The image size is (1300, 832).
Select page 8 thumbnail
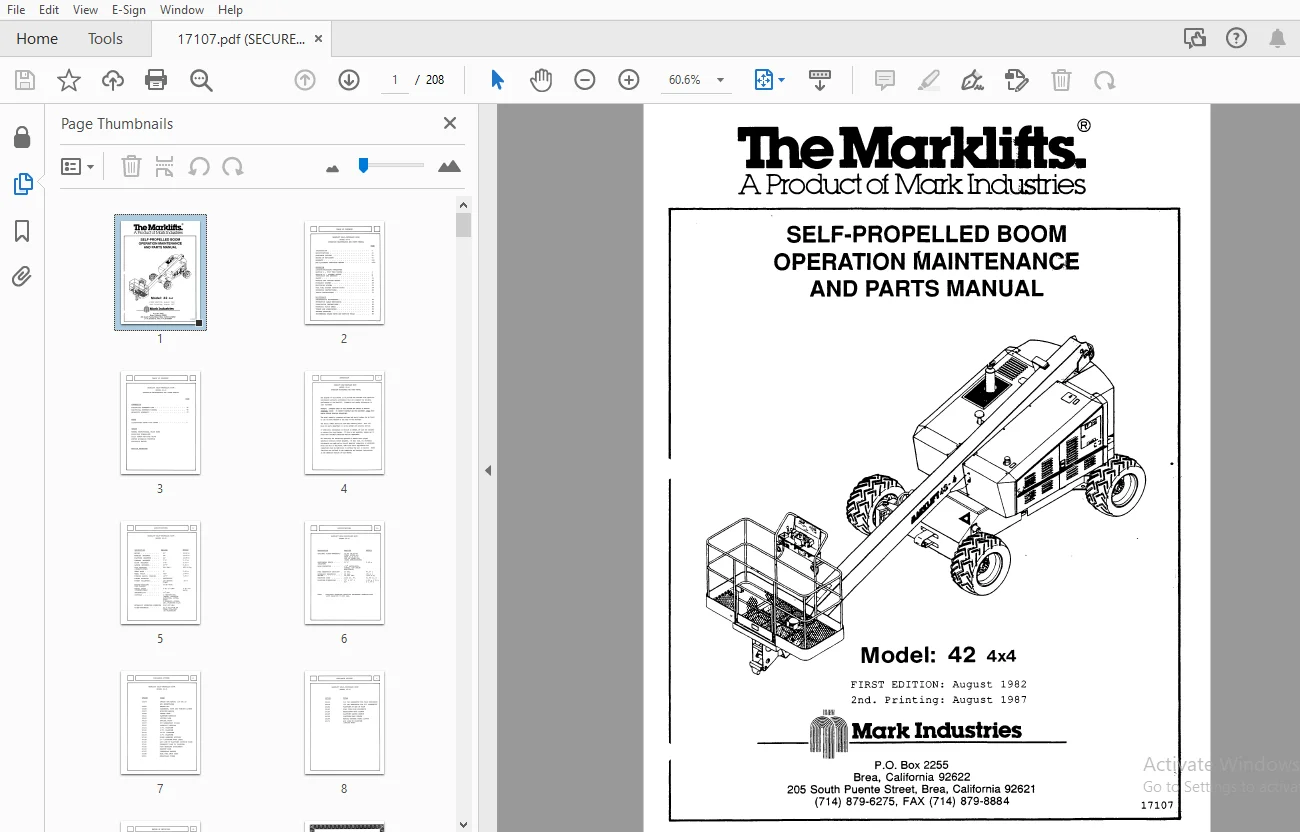(344, 723)
